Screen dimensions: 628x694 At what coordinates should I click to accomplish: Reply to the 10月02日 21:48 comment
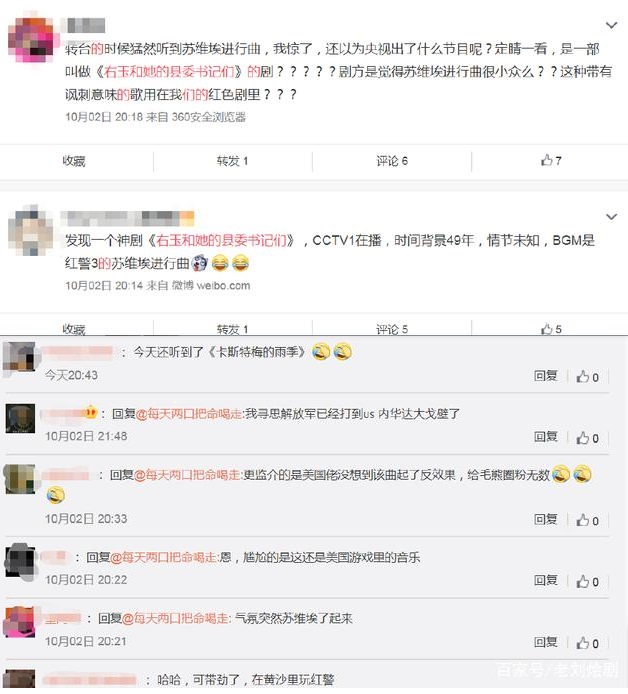(545, 437)
